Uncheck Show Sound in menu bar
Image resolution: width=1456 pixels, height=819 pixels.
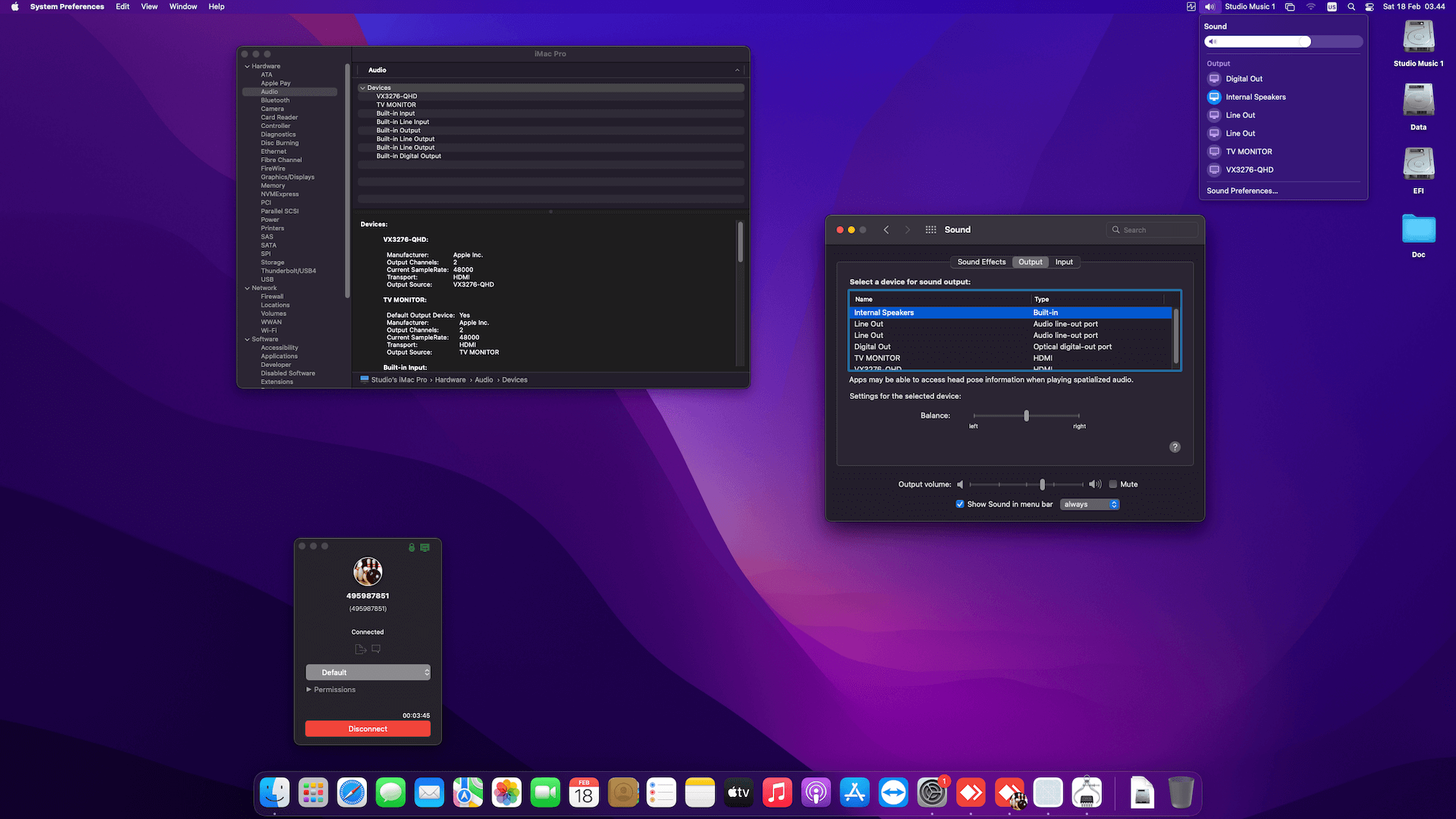[960, 504]
